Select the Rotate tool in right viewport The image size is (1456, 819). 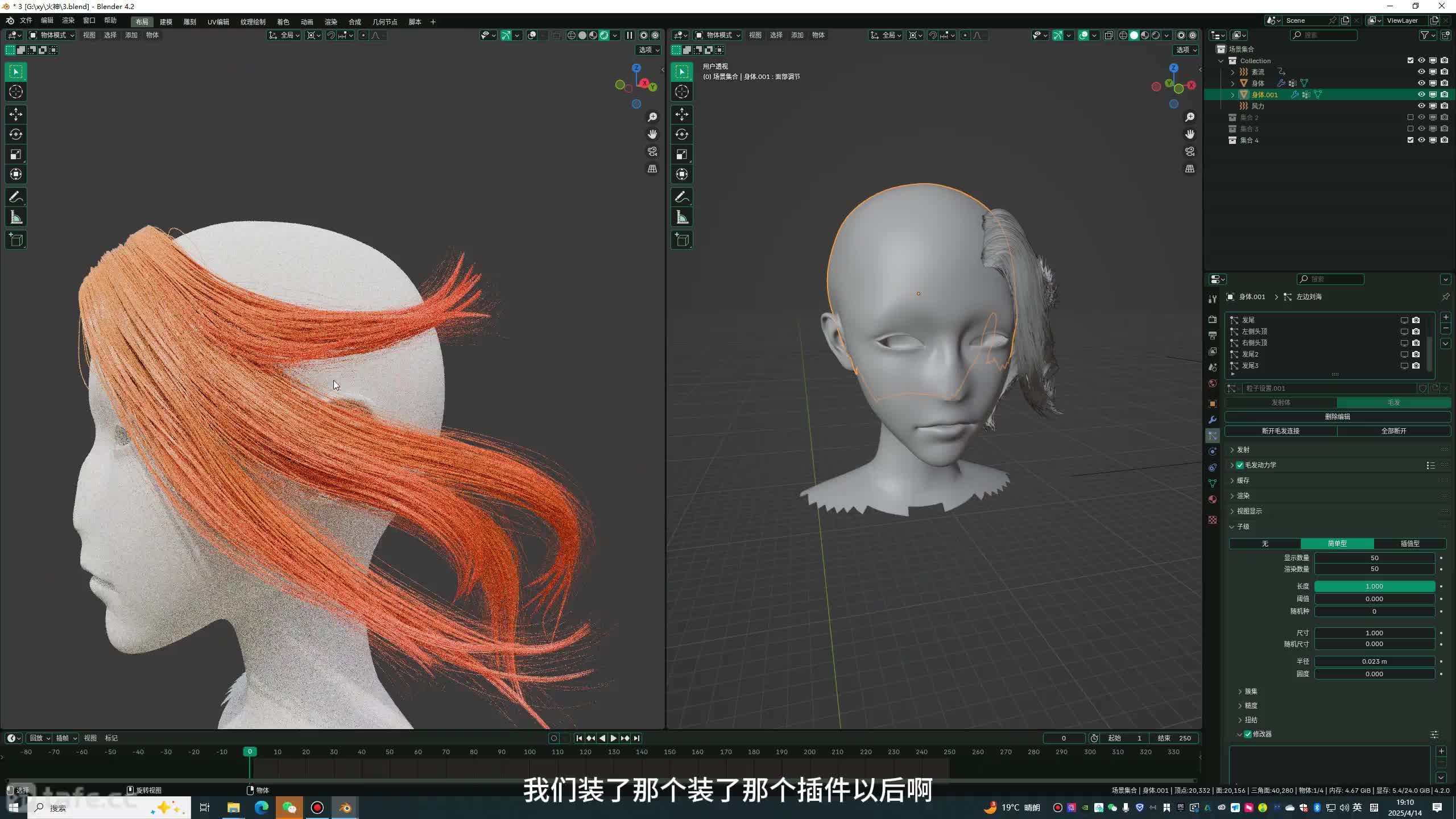pyautogui.click(x=682, y=134)
